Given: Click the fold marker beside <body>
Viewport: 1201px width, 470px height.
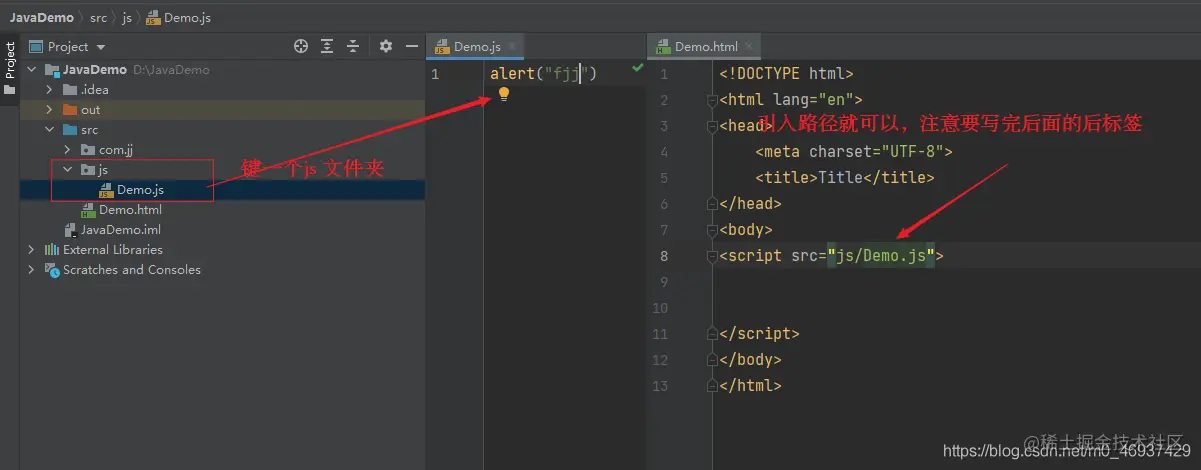Looking at the screenshot, I should point(712,230).
